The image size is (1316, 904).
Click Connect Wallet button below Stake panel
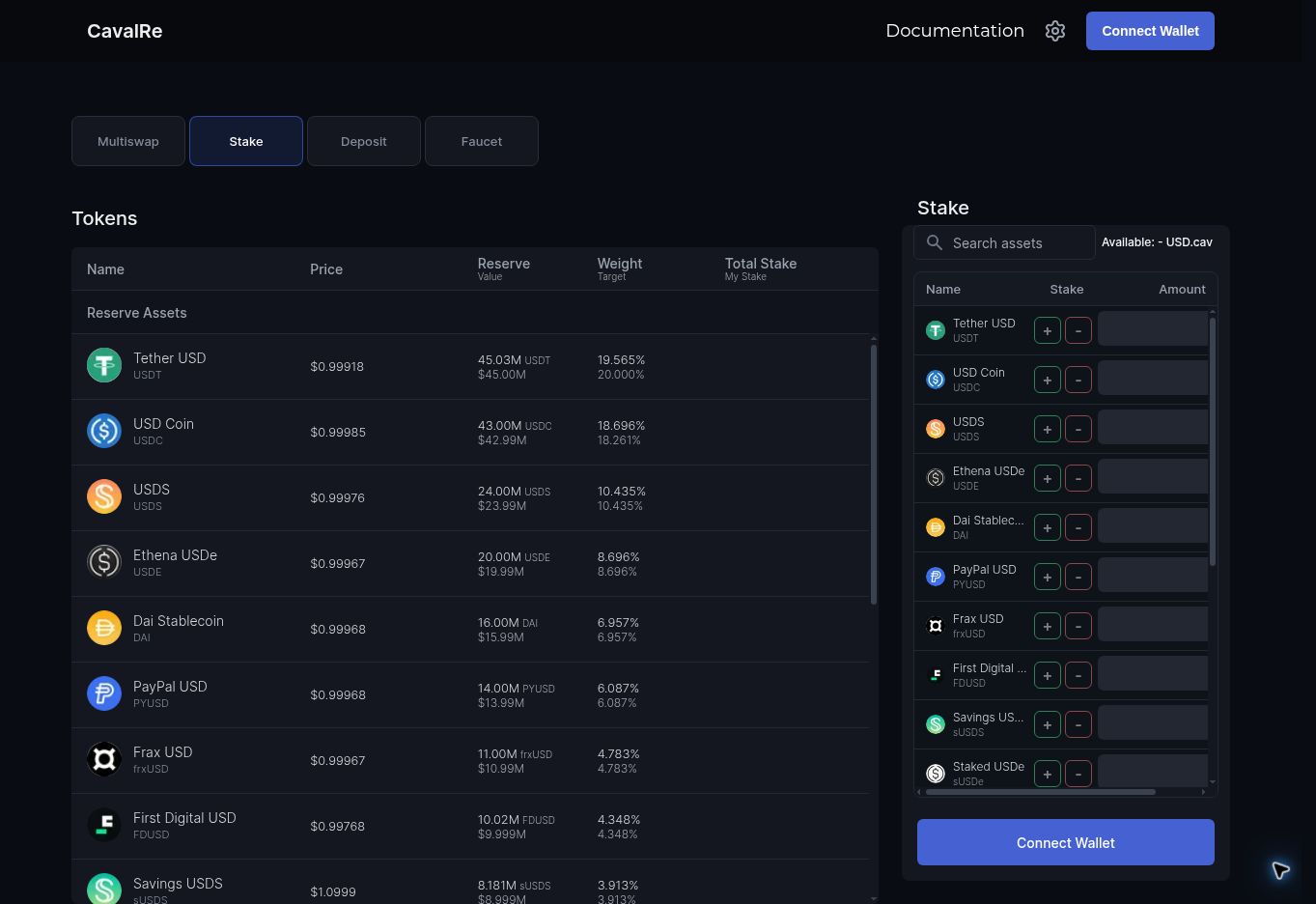coord(1066,842)
